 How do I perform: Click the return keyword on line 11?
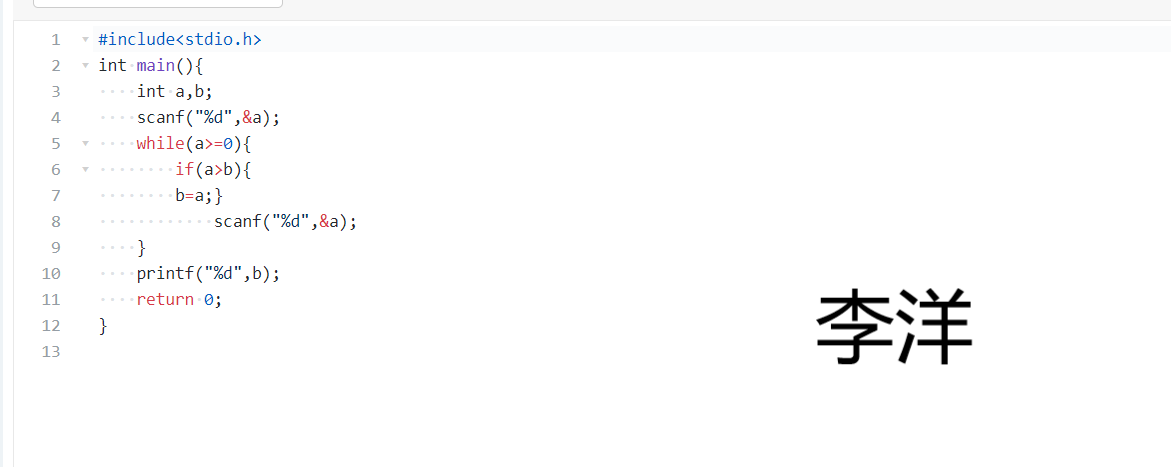pos(165,300)
